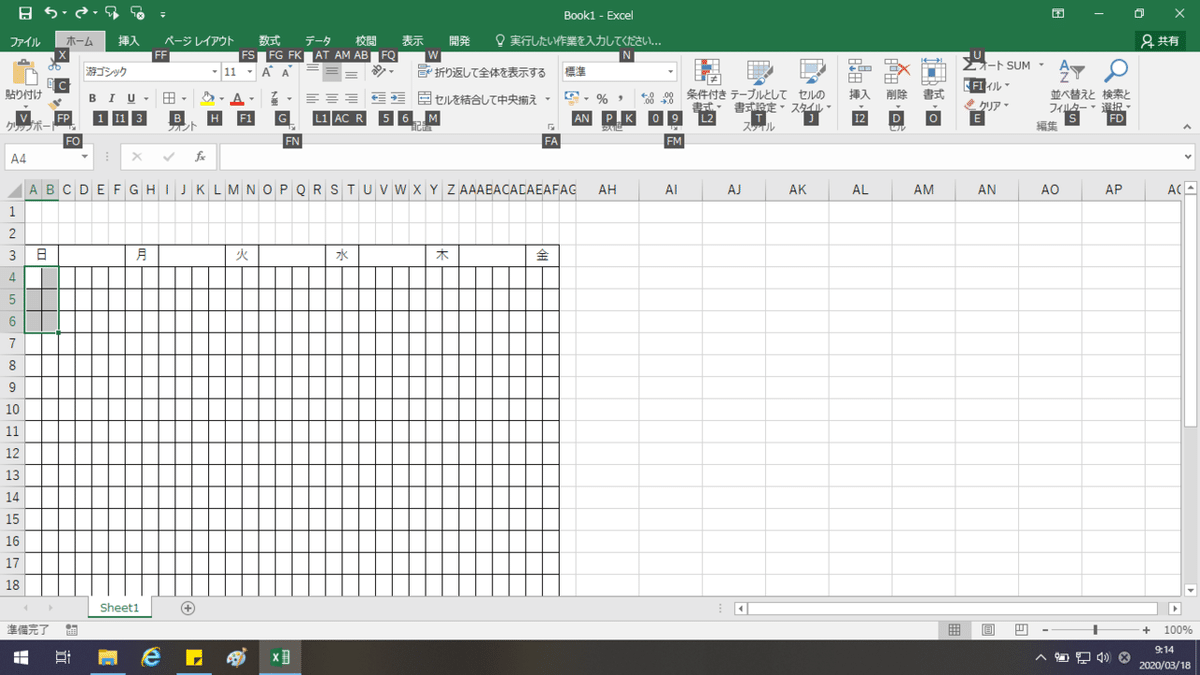Screen dimensions: 1200x675
Task: Apply red font color
Action: tap(237, 99)
